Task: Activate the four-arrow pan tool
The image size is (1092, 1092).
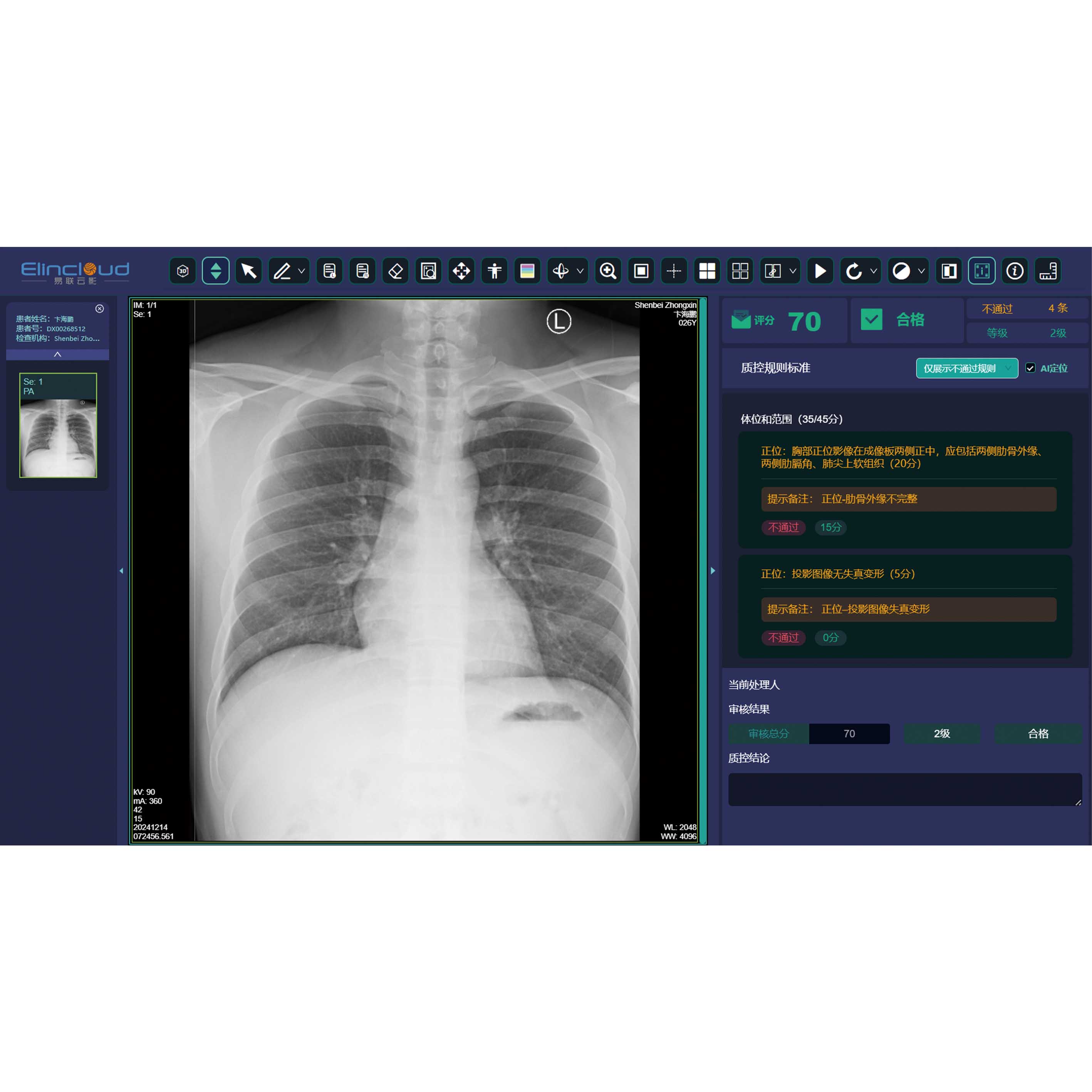Action: (x=461, y=271)
